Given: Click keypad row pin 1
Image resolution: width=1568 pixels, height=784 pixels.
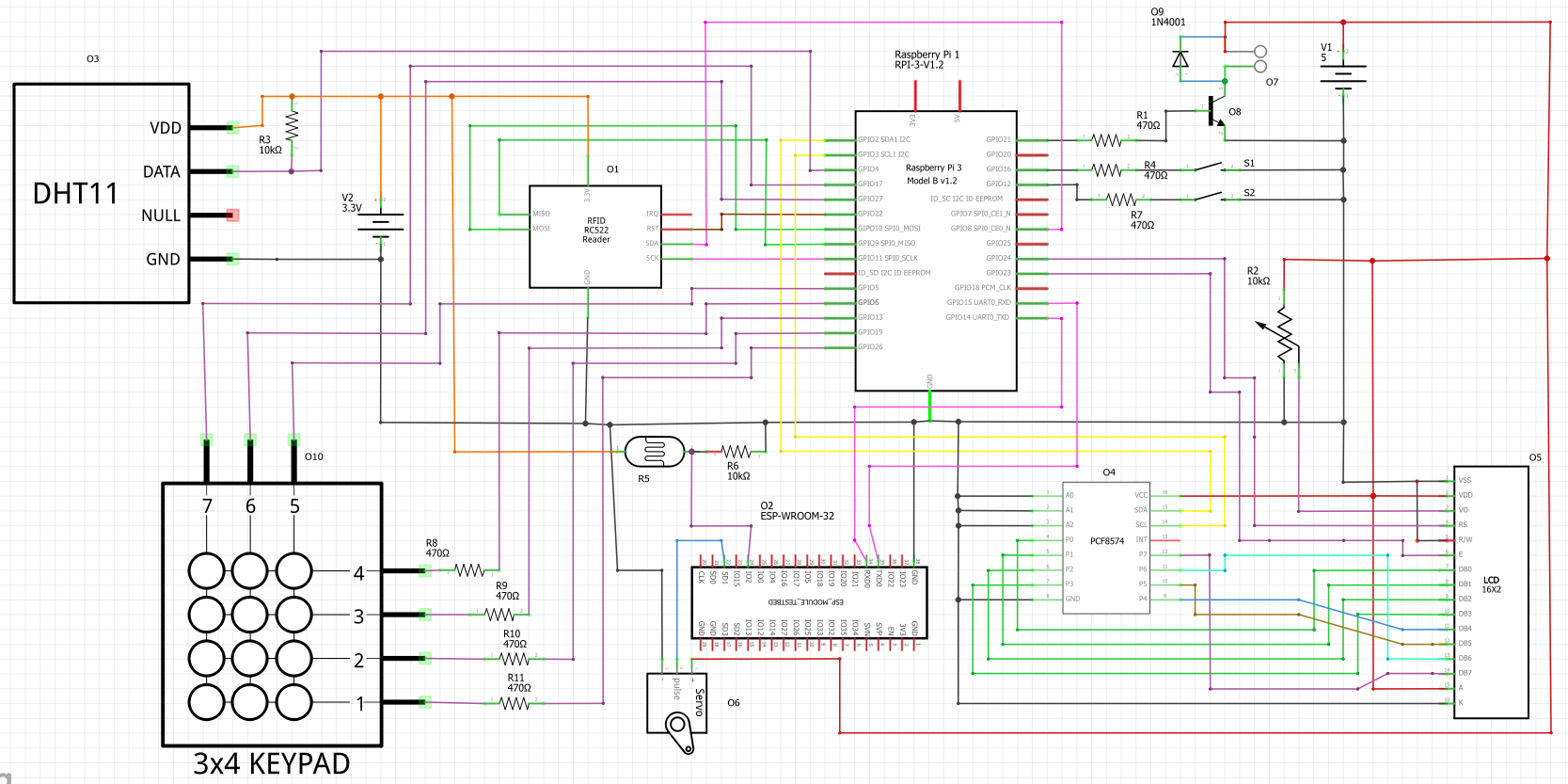Looking at the screenshot, I should click(406, 702).
